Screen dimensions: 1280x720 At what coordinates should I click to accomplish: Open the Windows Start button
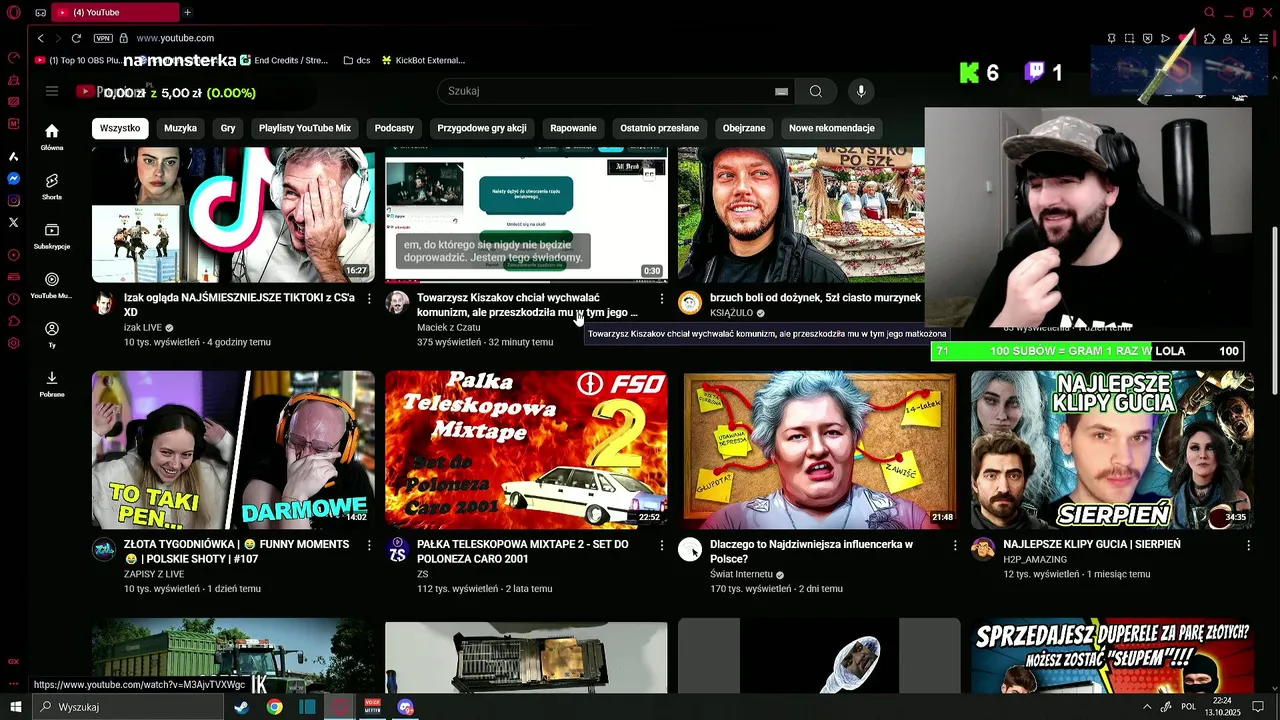pyautogui.click(x=15, y=707)
